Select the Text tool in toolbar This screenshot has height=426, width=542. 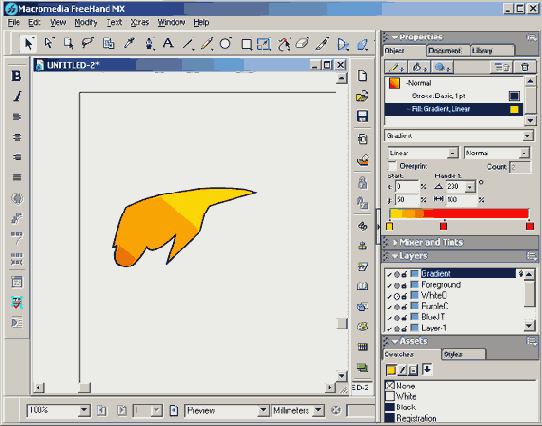tap(168, 44)
